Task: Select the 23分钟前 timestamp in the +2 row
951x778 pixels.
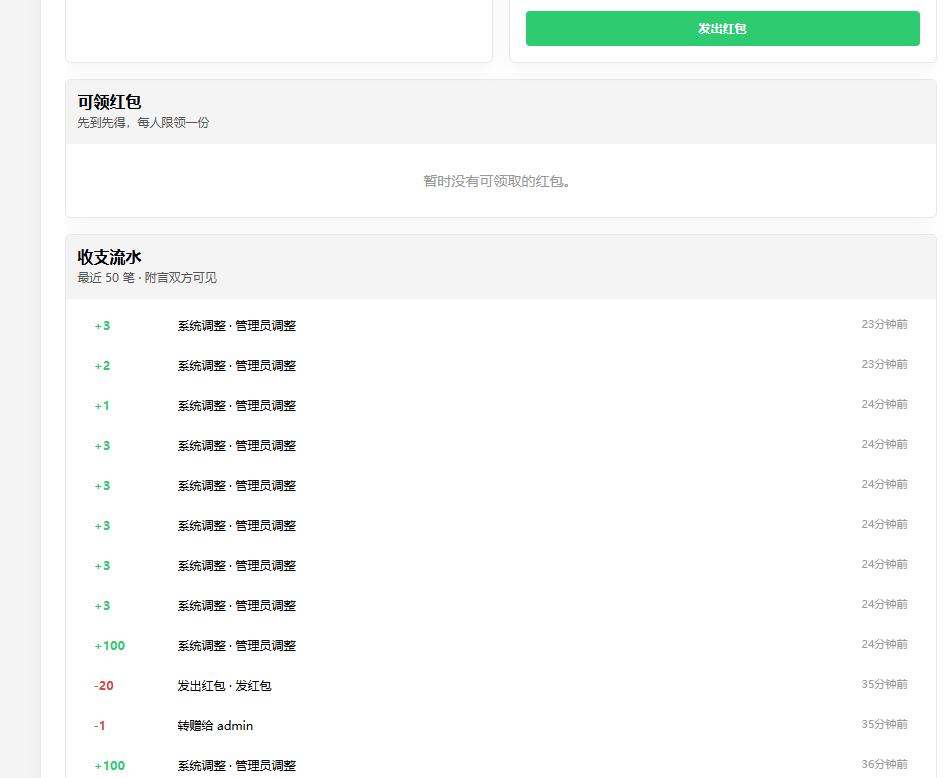Action: [x=884, y=364]
